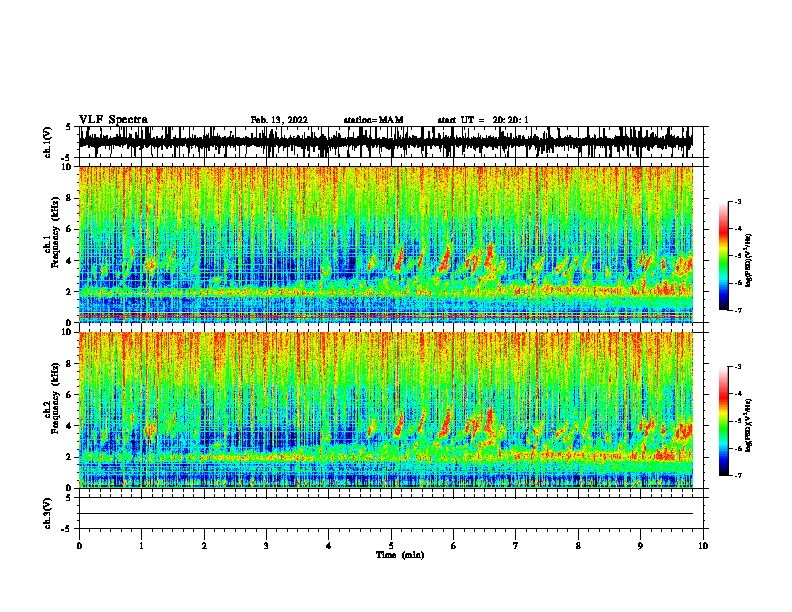Click the ch.1 spectrogram panel
792x612 pixels.
pos(386,244)
